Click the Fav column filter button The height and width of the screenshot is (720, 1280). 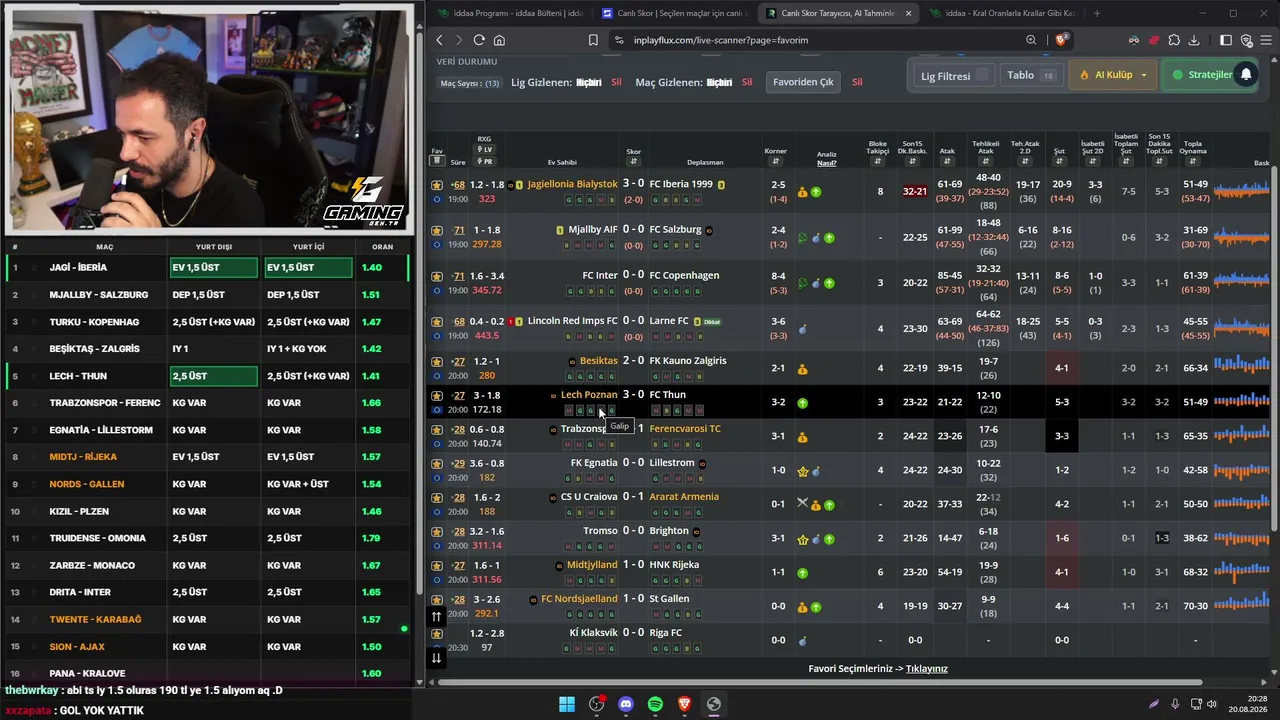pos(437,162)
